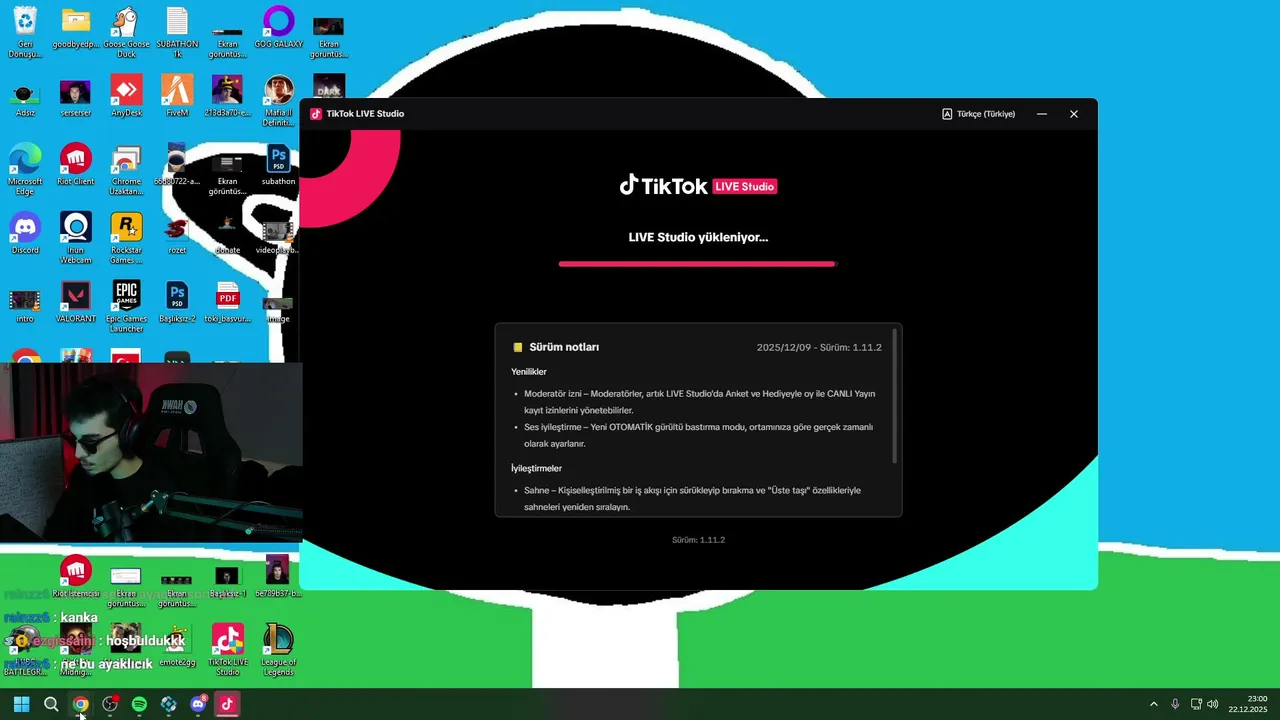Minimize the TikTok LIVE Studio window
Viewport: 1280px width, 720px height.
coord(1041,114)
